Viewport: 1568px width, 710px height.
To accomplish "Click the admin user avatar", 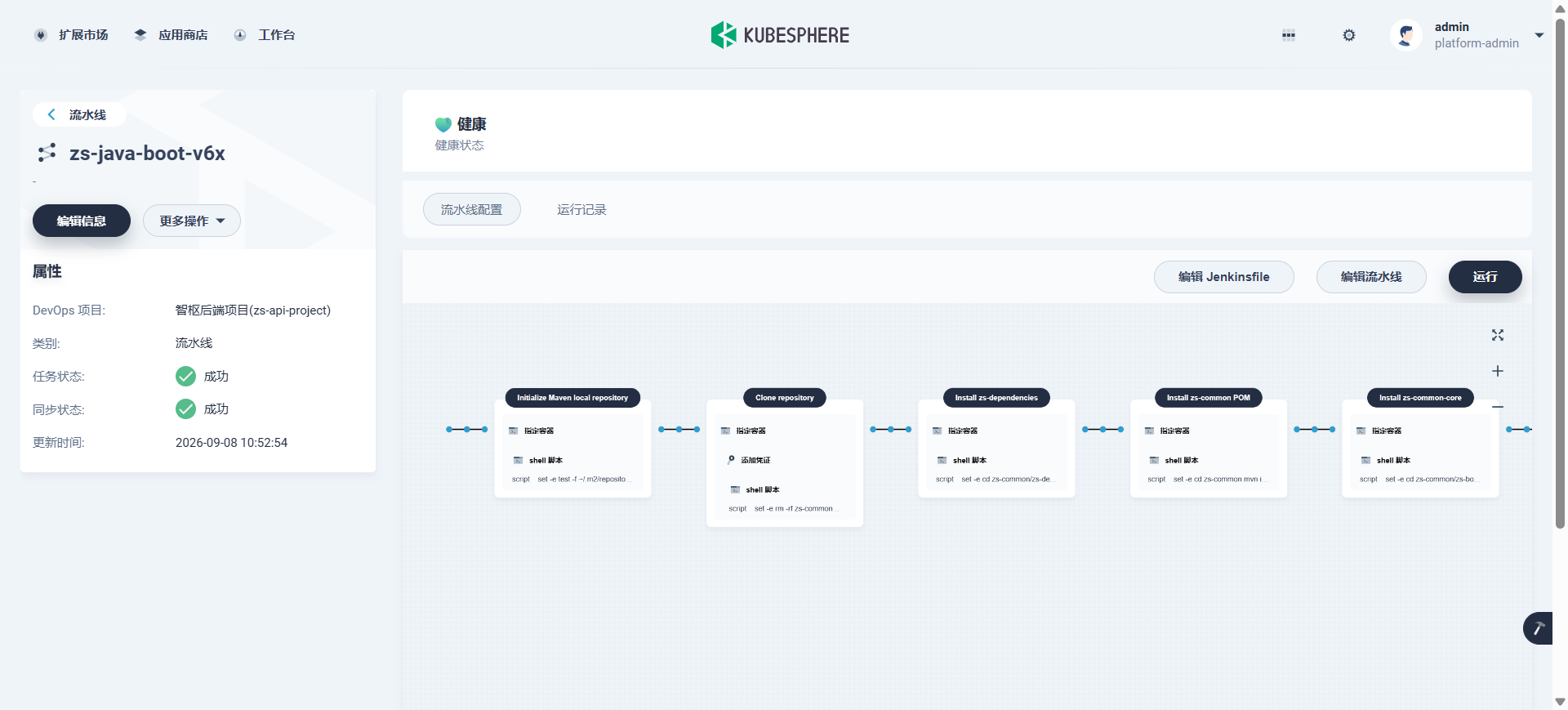I will (1406, 35).
